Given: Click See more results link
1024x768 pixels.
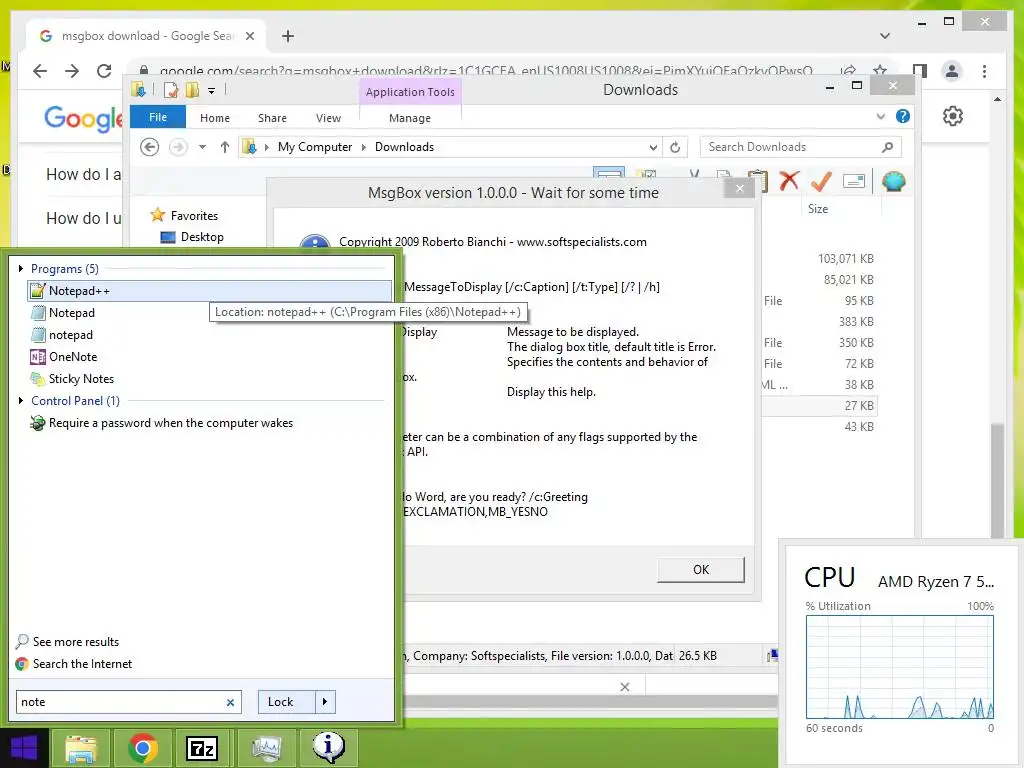Looking at the screenshot, I should 67,641.
